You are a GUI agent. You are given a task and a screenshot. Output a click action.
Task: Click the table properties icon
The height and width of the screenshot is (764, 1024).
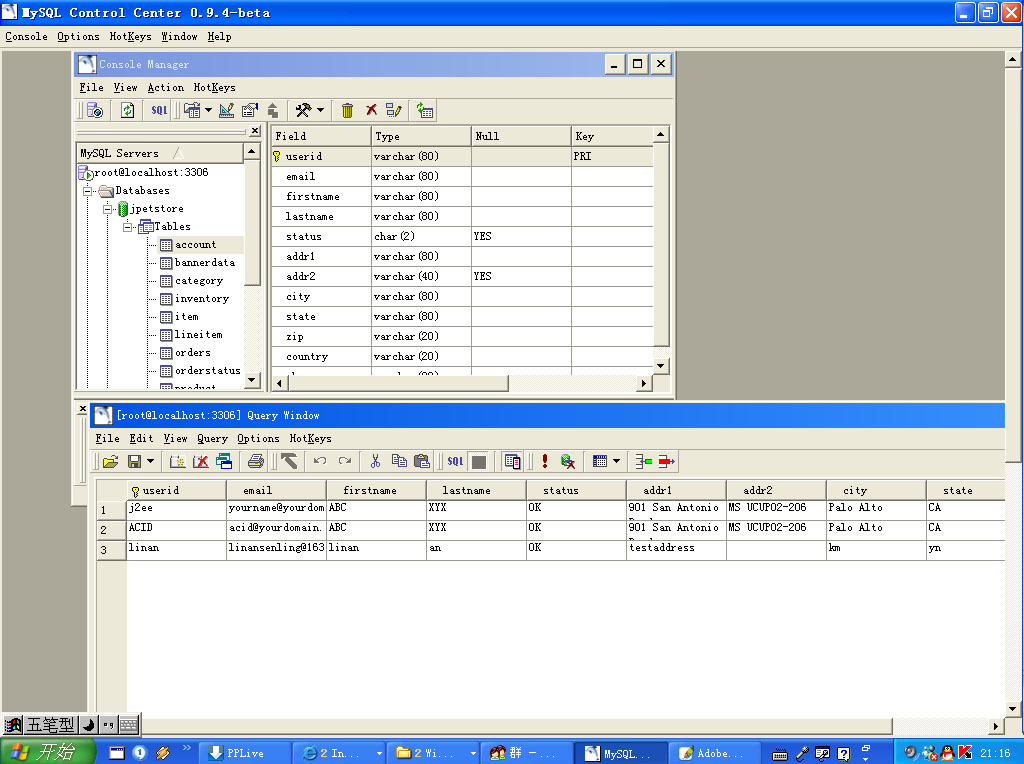pyautogui.click(x=249, y=110)
